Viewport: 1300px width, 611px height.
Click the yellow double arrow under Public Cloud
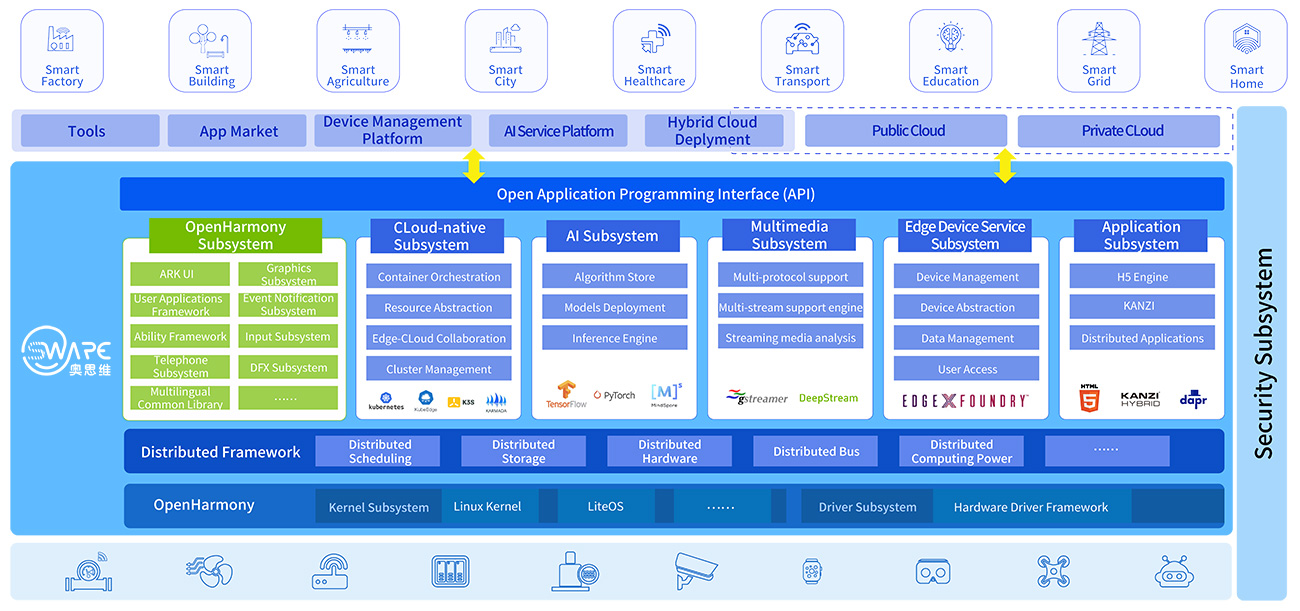1005,166
